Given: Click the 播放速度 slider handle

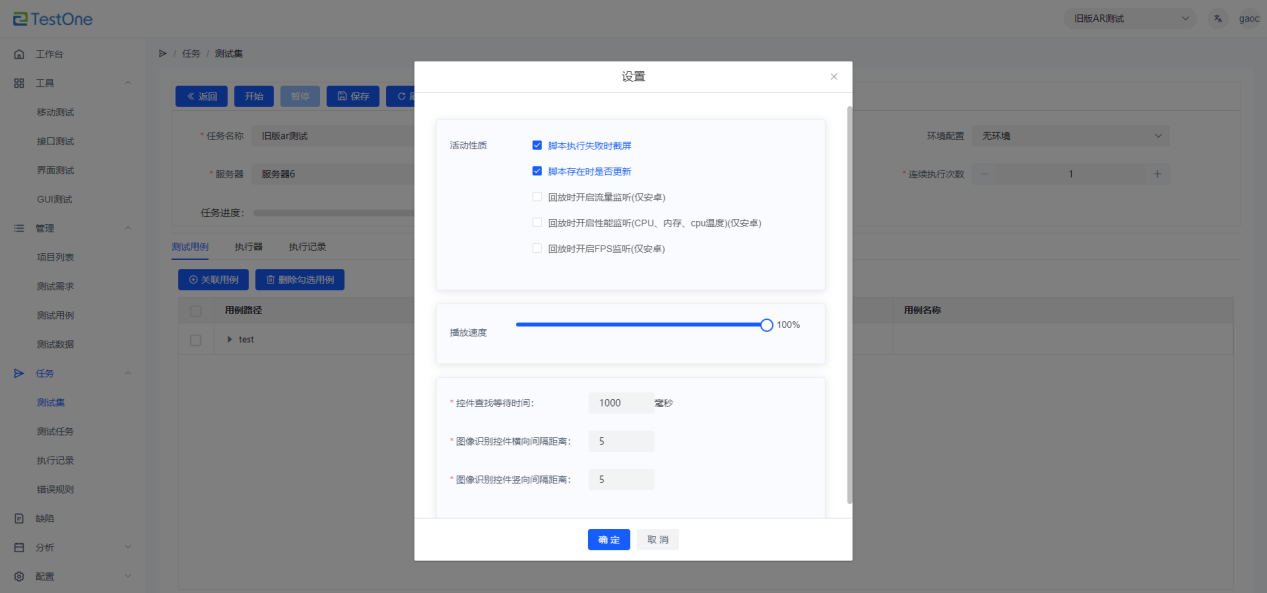Looking at the screenshot, I should pyautogui.click(x=767, y=325).
